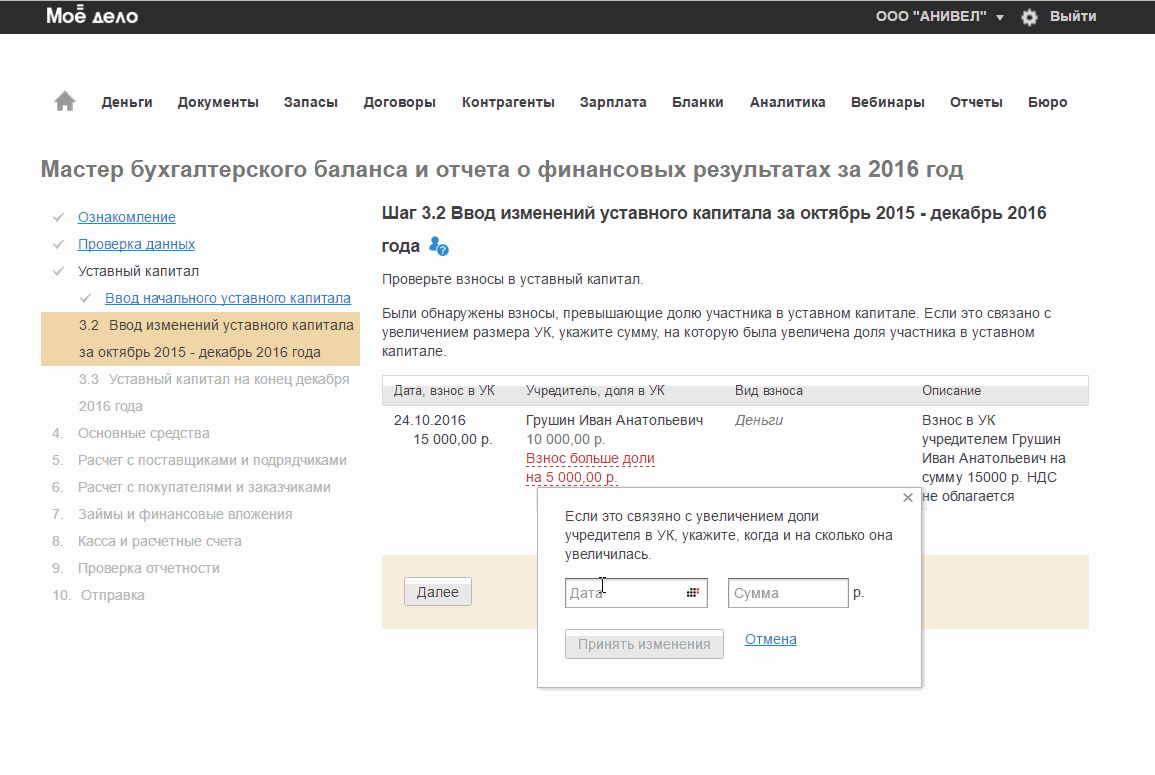The width and height of the screenshot is (1155, 775).
Task: Click the Далее button
Action: coord(437,592)
